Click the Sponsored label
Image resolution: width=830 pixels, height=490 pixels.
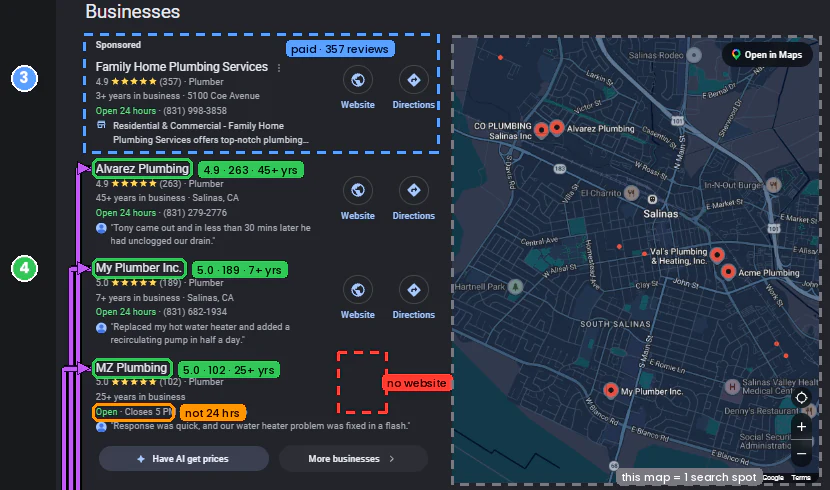118,45
